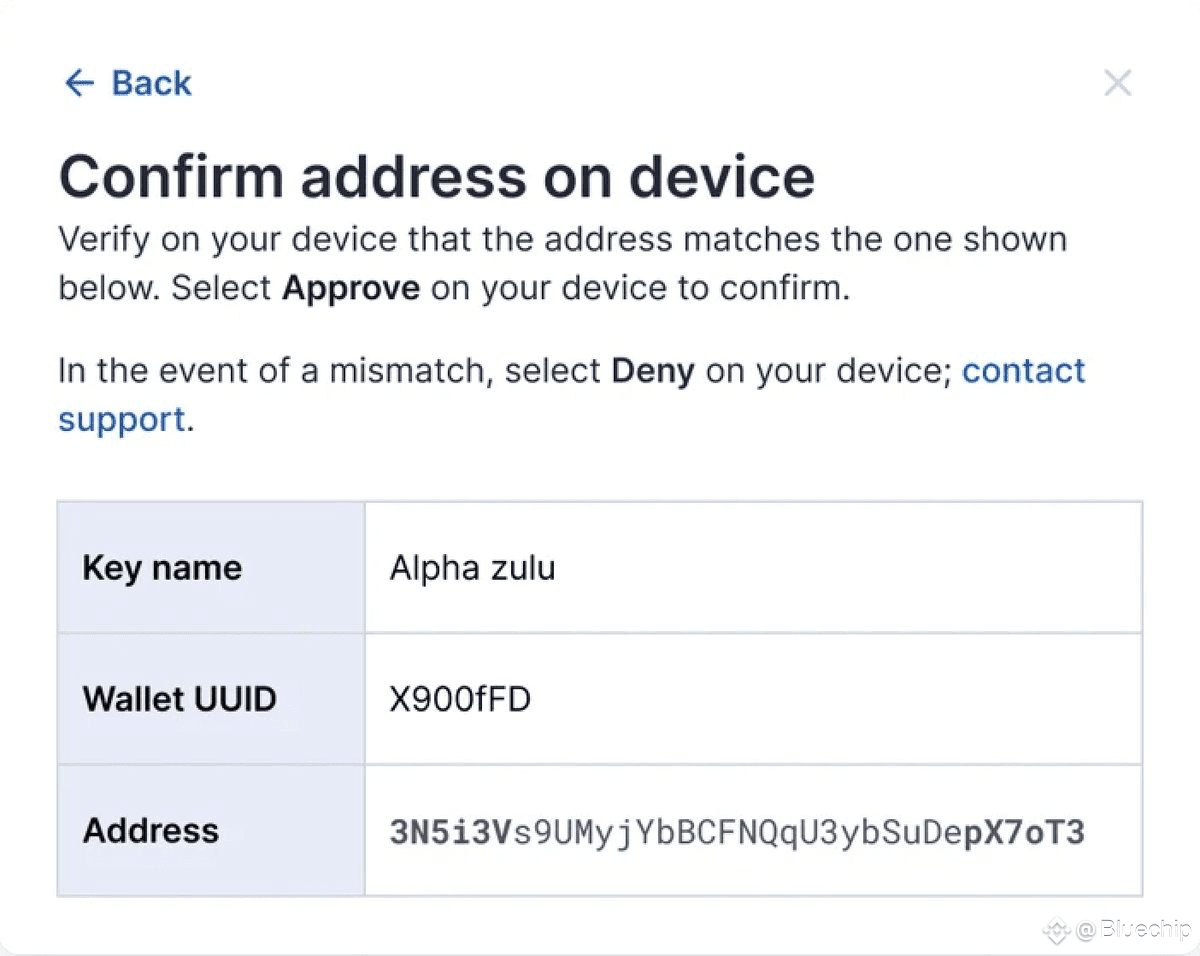
Task: Go back using the Back link
Action: (128, 83)
